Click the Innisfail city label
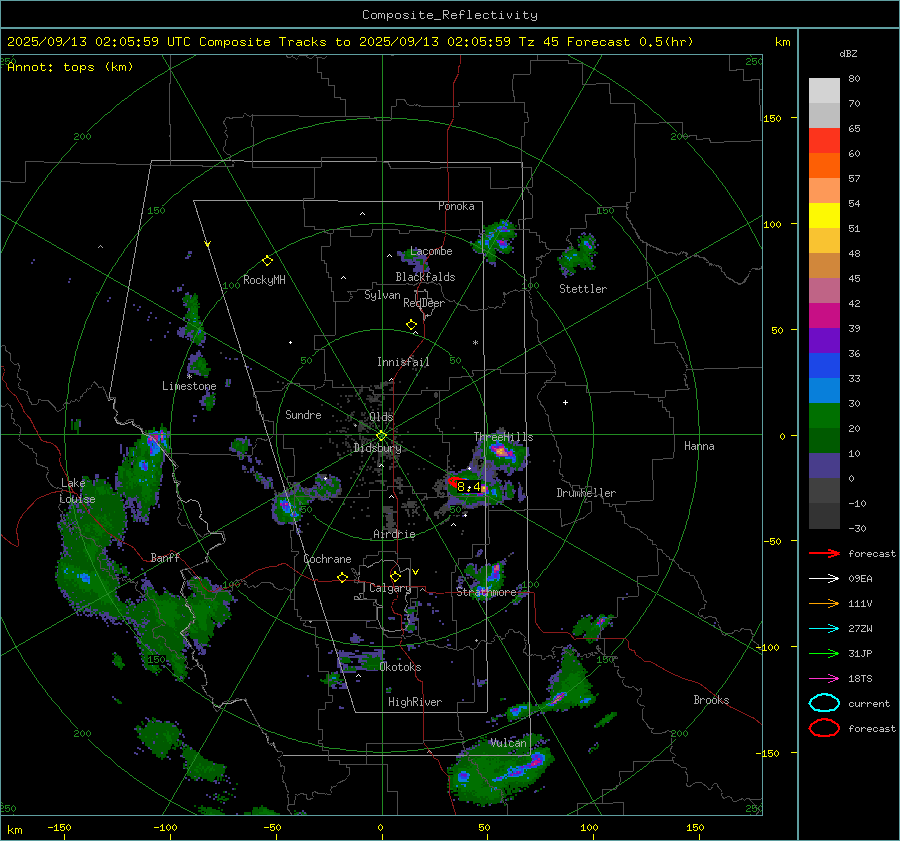Viewport: 900px width, 841px height. 403,362
